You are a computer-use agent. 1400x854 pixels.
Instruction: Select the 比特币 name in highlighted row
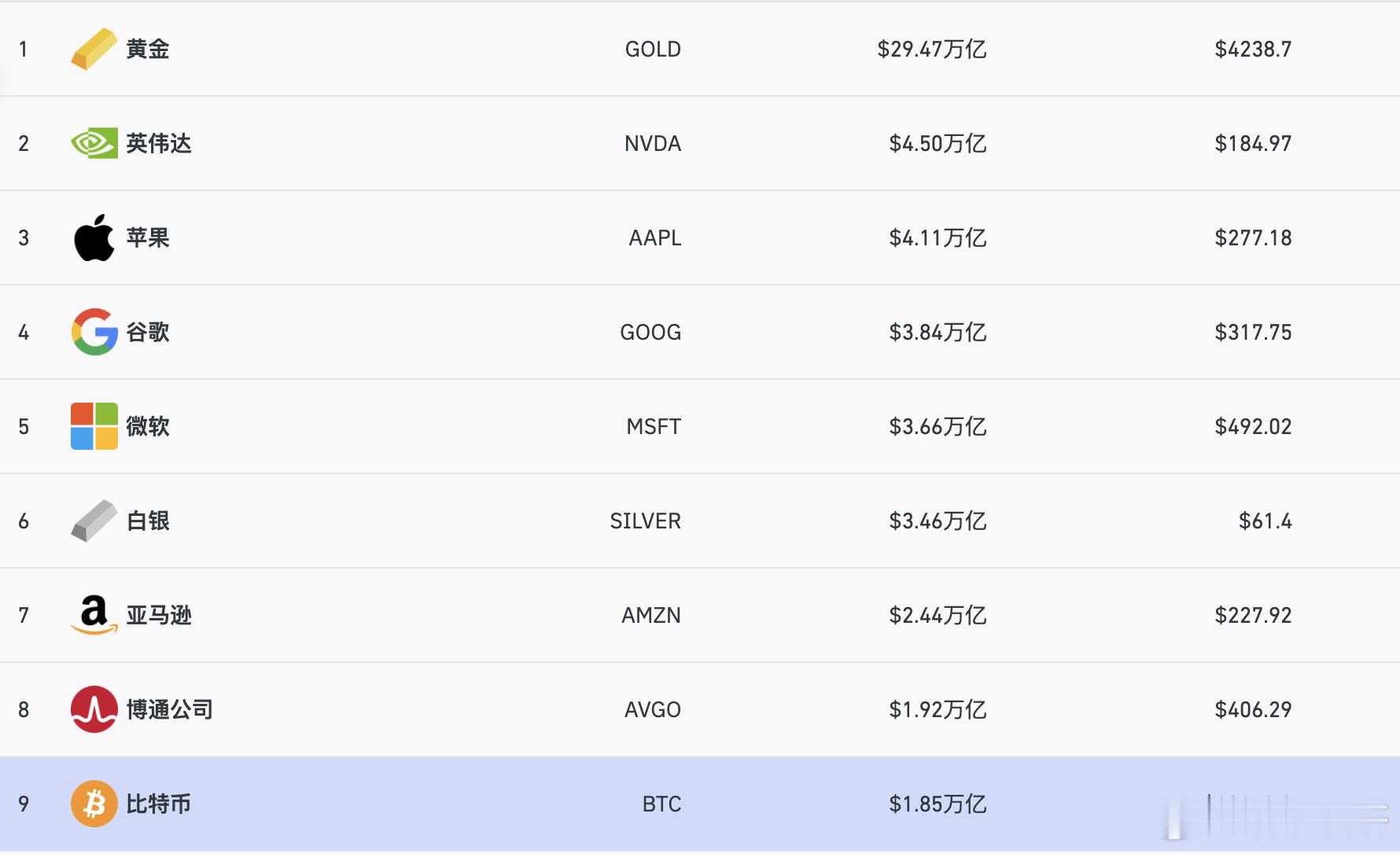click(x=159, y=804)
